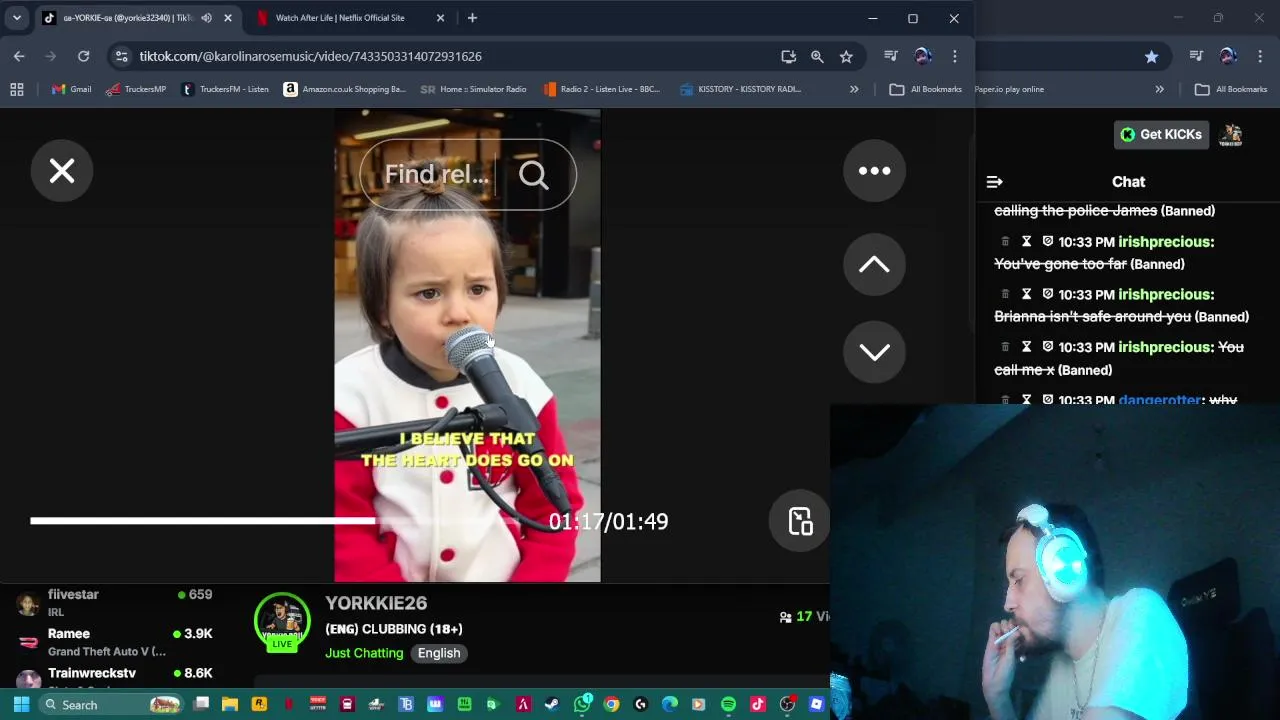Open the media control icon in Chrome toolbar
The image size is (1280, 720).
(x=891, y=56)
